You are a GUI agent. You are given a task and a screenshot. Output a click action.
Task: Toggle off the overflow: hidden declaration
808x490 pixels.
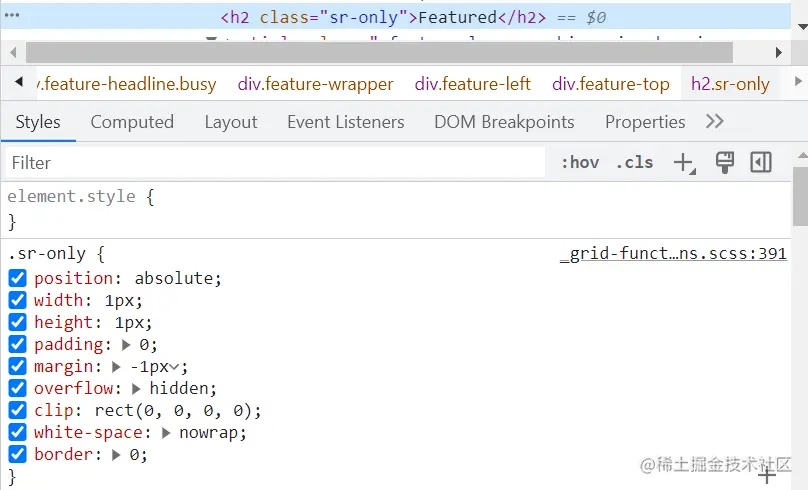[x=18, y=388]
